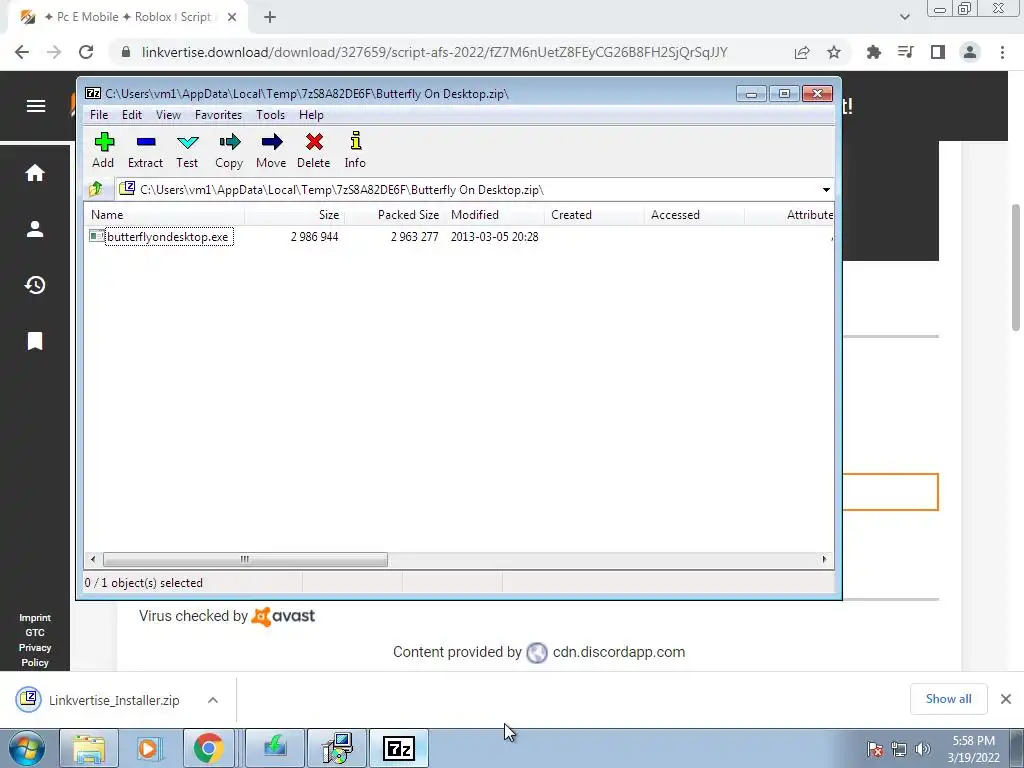
Task: Click the right scroll arrow in 7-Zip
Action: (824, 560)
